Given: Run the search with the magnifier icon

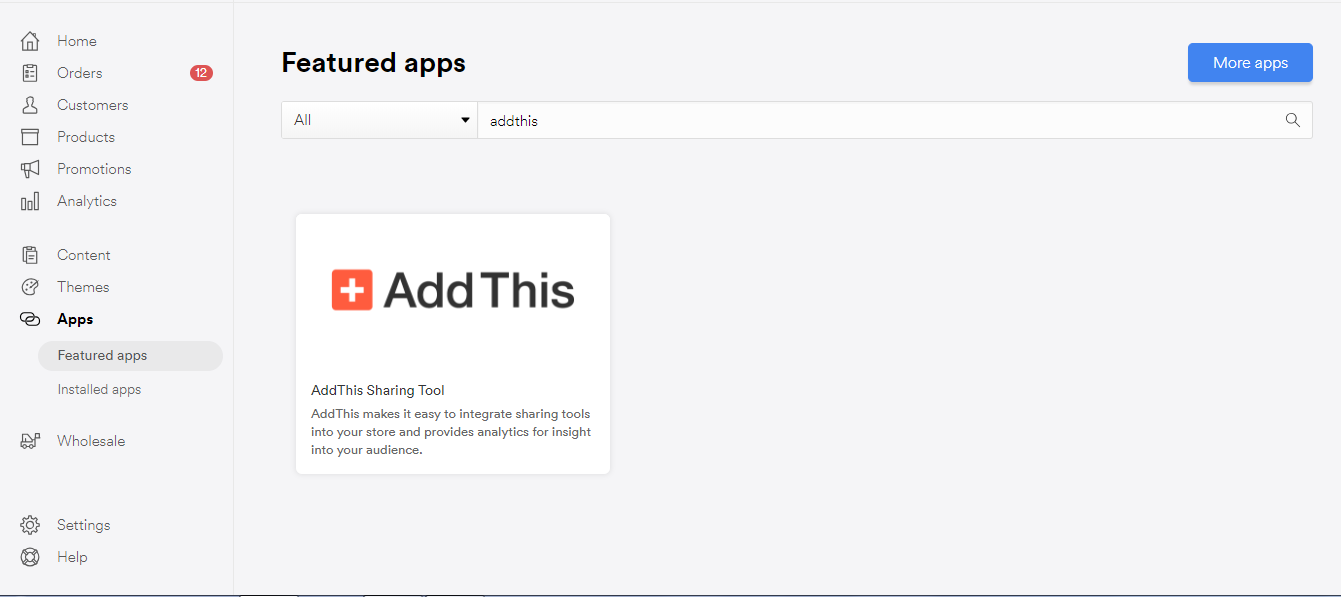Looking at the screenshot, I should [x=1292, y=119].
